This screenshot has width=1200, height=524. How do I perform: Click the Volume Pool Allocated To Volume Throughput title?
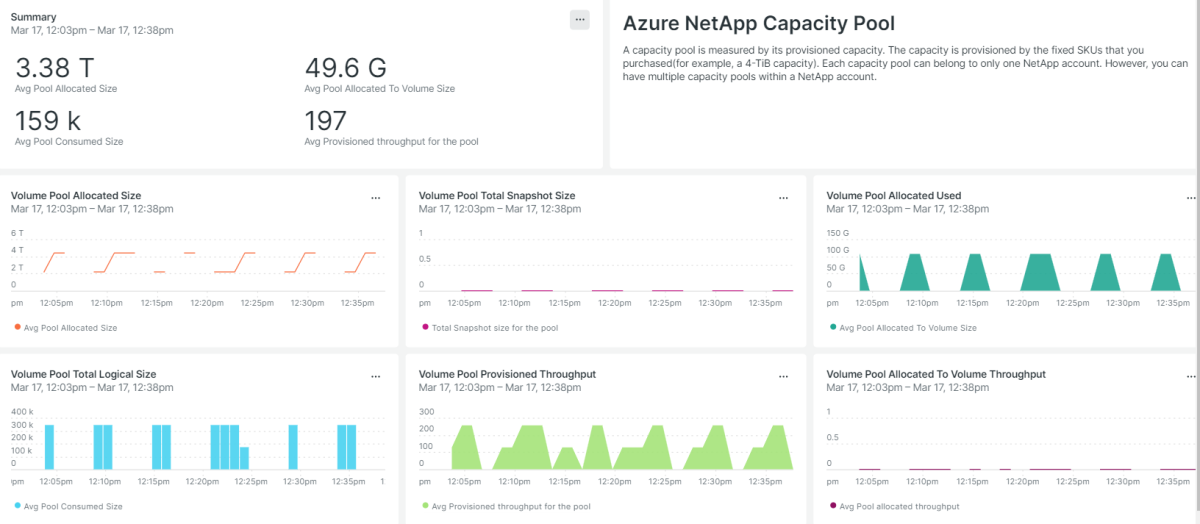pyautogui.click(x=936, y=374)
